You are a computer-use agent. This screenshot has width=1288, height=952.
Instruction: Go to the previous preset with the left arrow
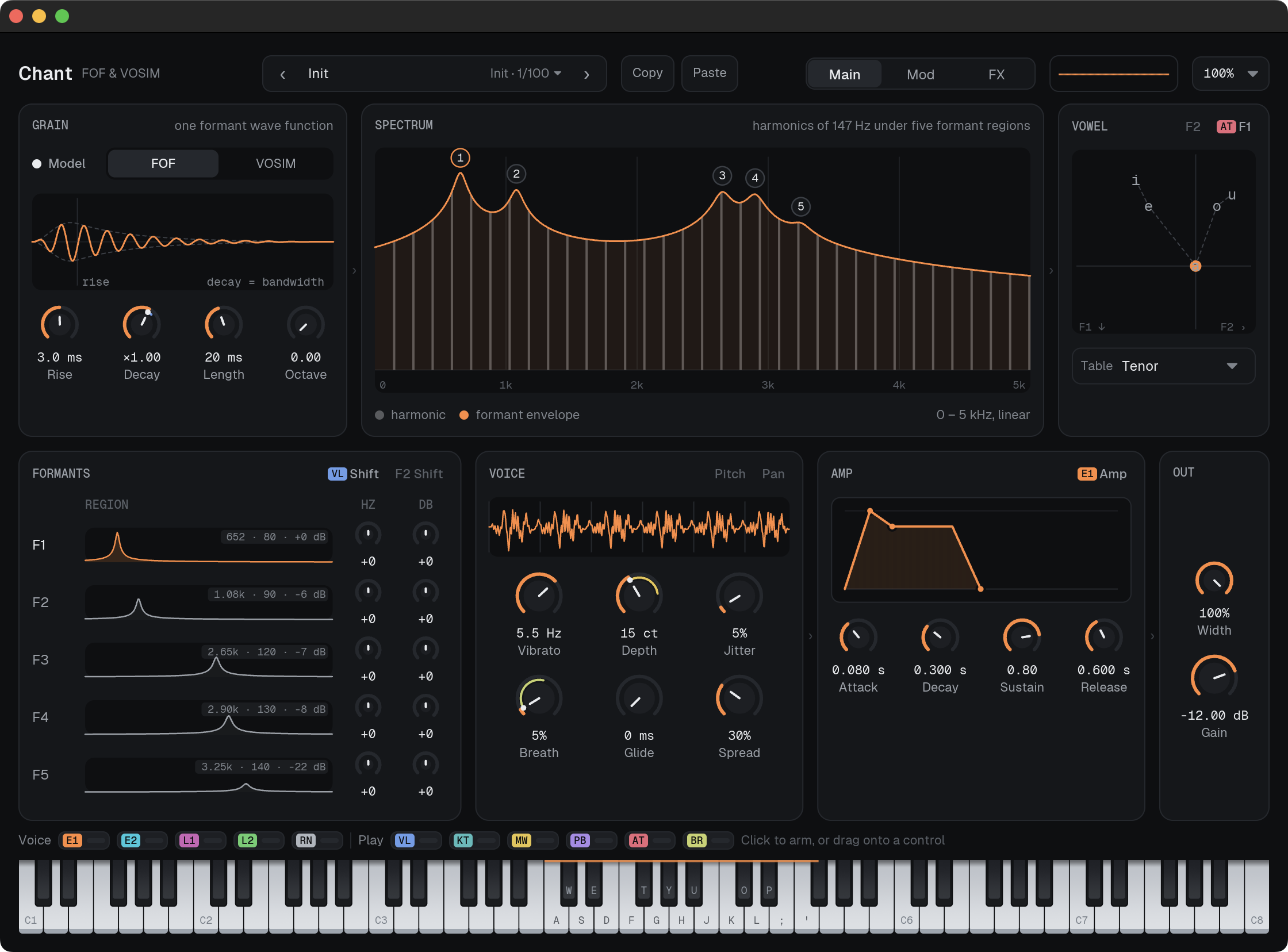[x=282, y=74]
